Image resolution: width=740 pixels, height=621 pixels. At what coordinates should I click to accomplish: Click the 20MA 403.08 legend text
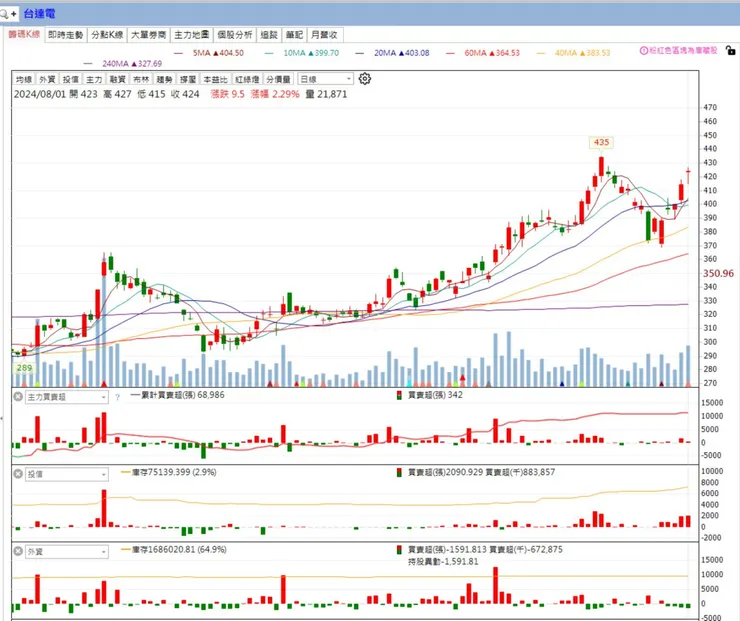402,53
